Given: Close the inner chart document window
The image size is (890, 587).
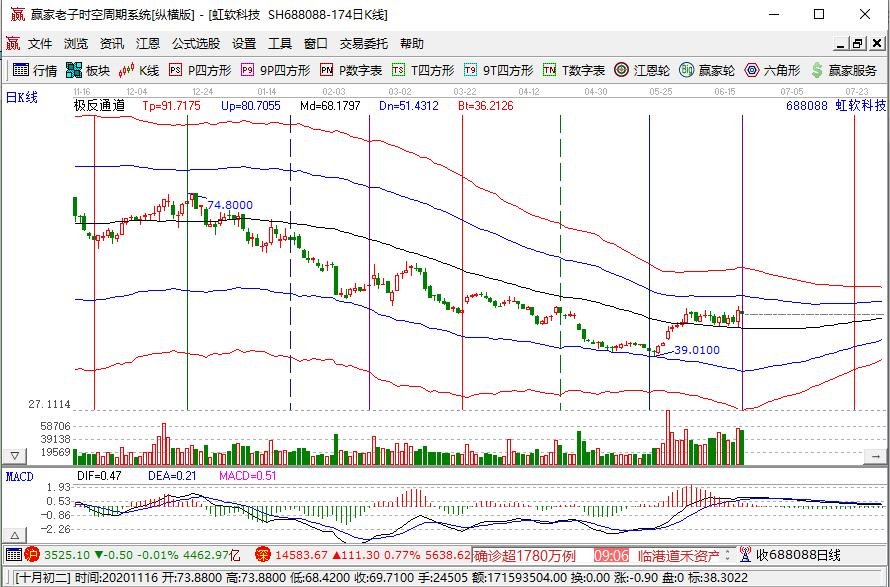Looking at the screenshot, I should click(876, 43).
